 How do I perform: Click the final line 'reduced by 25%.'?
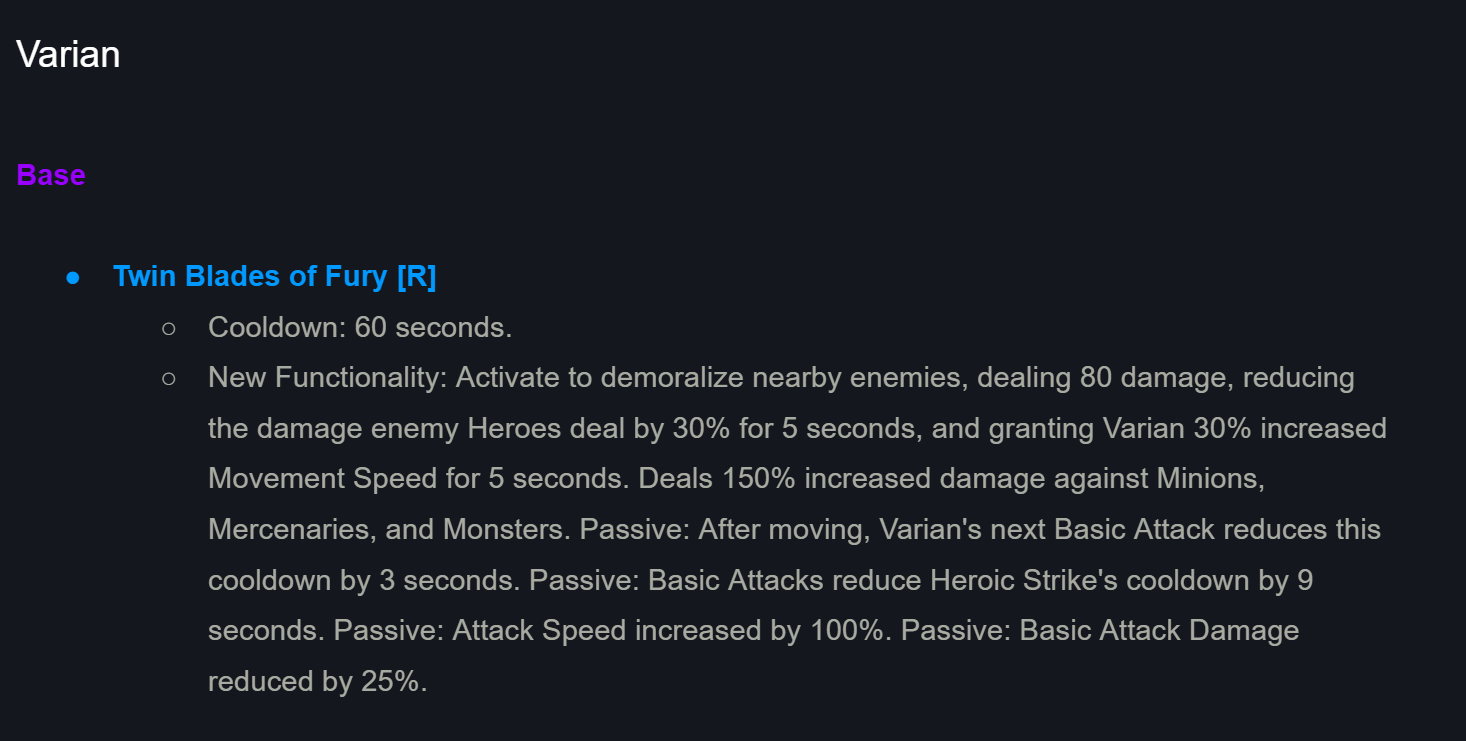[318, 682]
